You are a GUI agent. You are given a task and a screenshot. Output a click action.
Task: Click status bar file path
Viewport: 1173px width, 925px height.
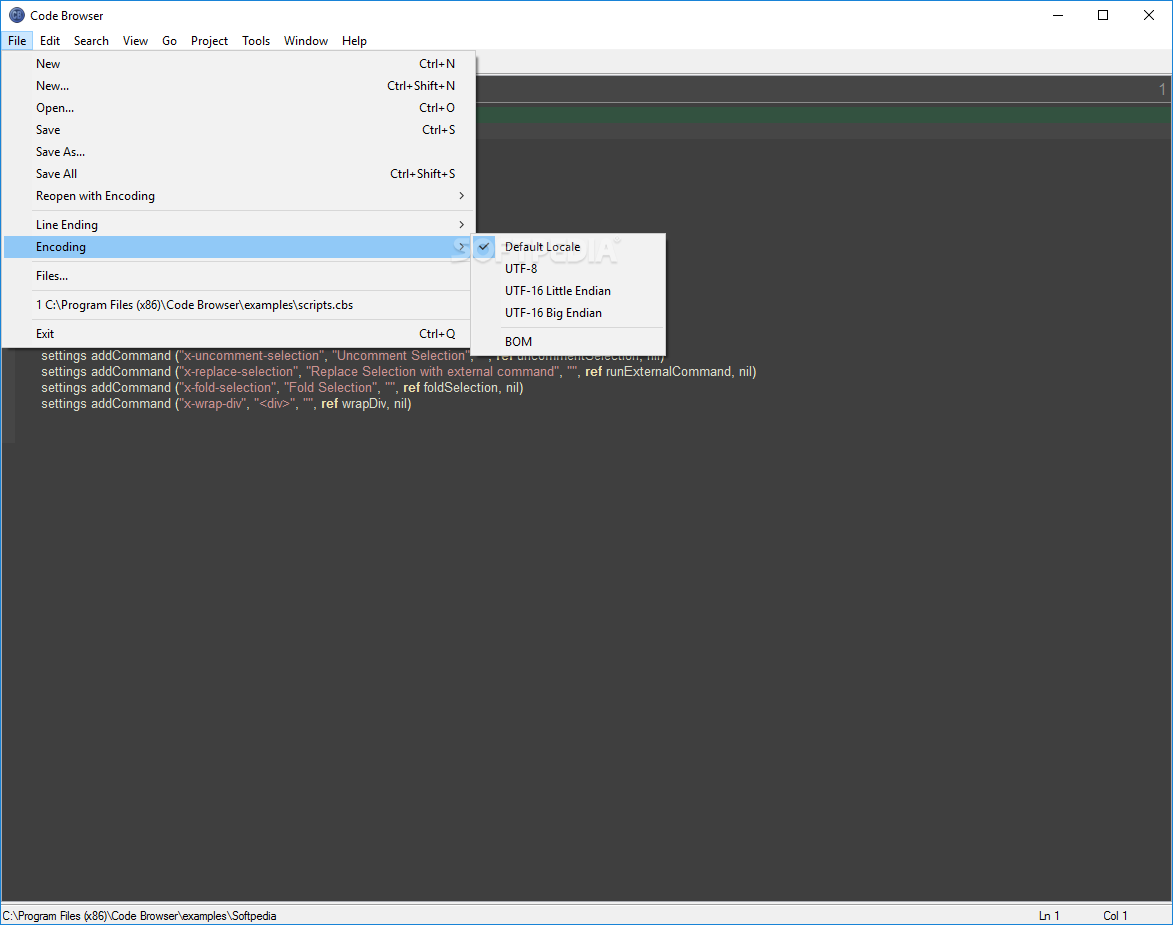click(139, 916)
